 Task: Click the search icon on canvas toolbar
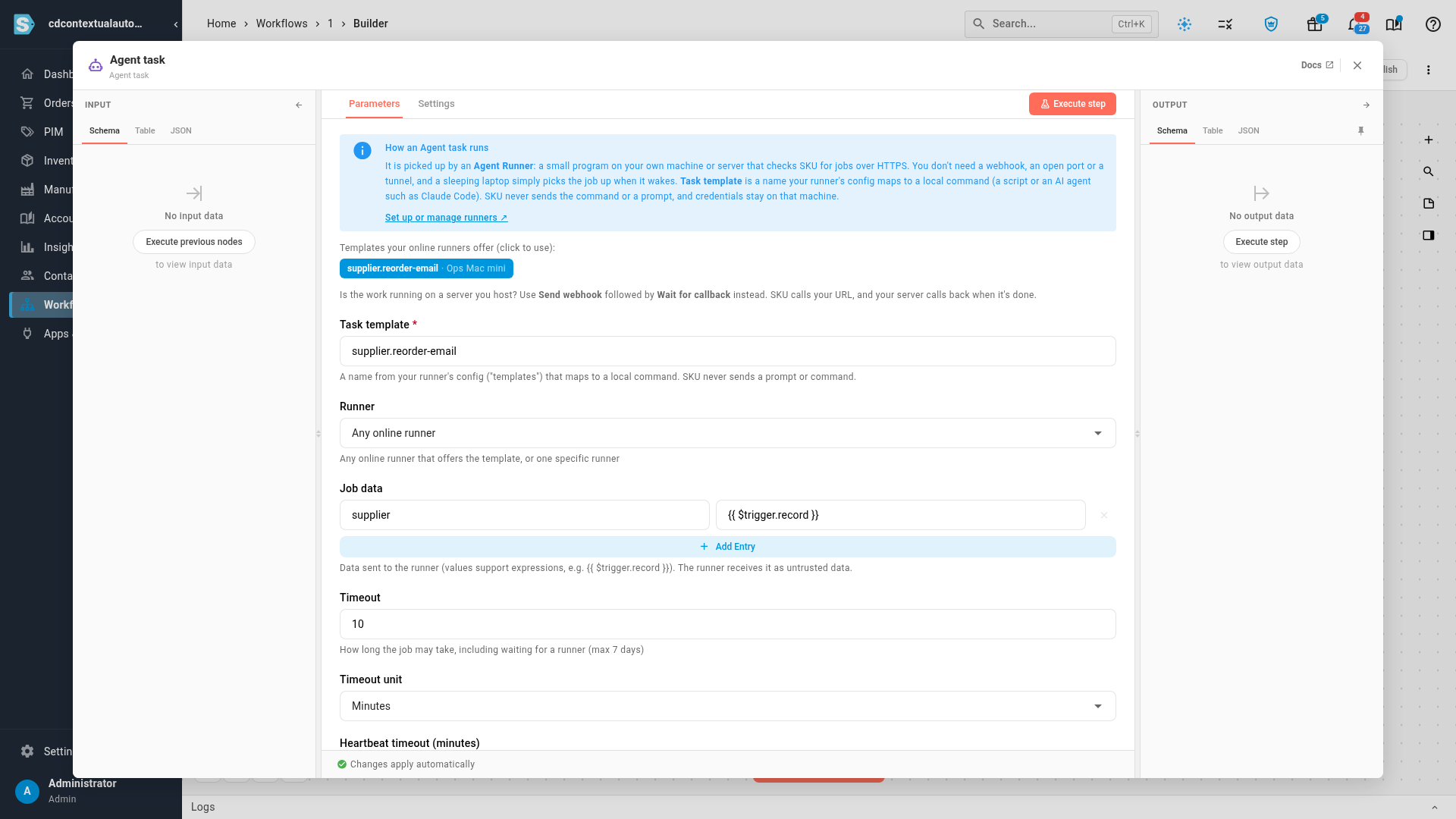(1429, 172)
